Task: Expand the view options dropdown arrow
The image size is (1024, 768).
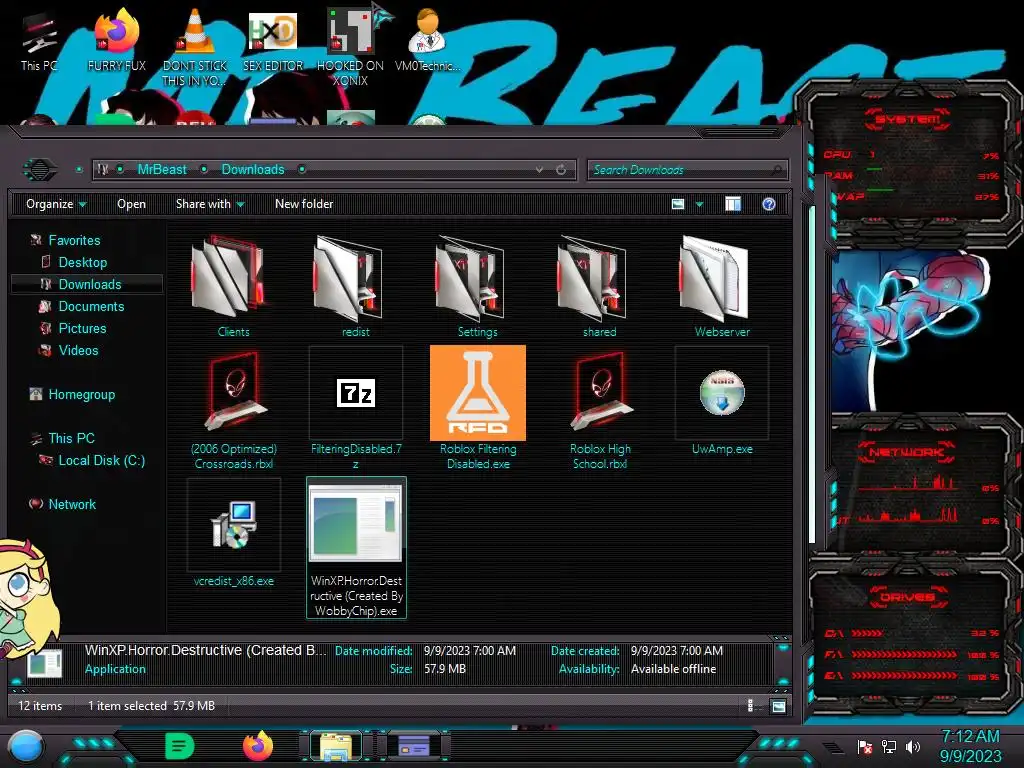Action: [x=699, y=204]
